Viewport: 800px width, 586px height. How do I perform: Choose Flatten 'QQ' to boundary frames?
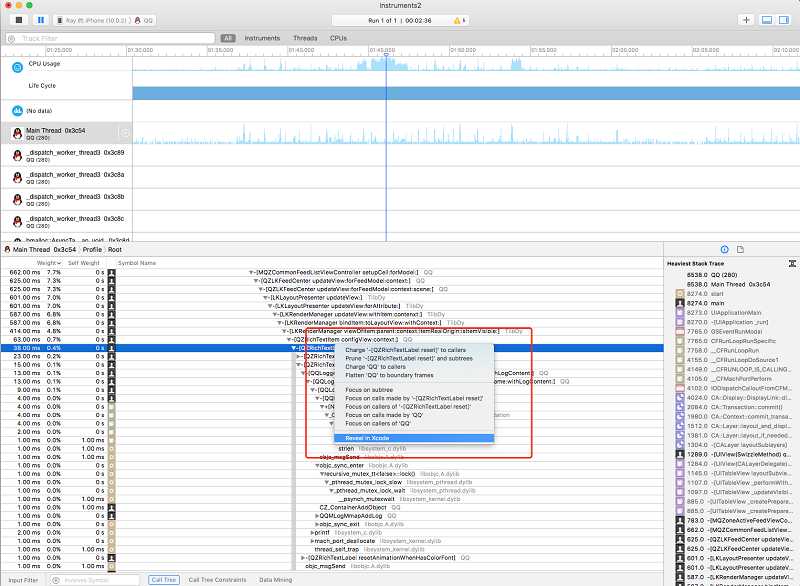pos(414,375)
